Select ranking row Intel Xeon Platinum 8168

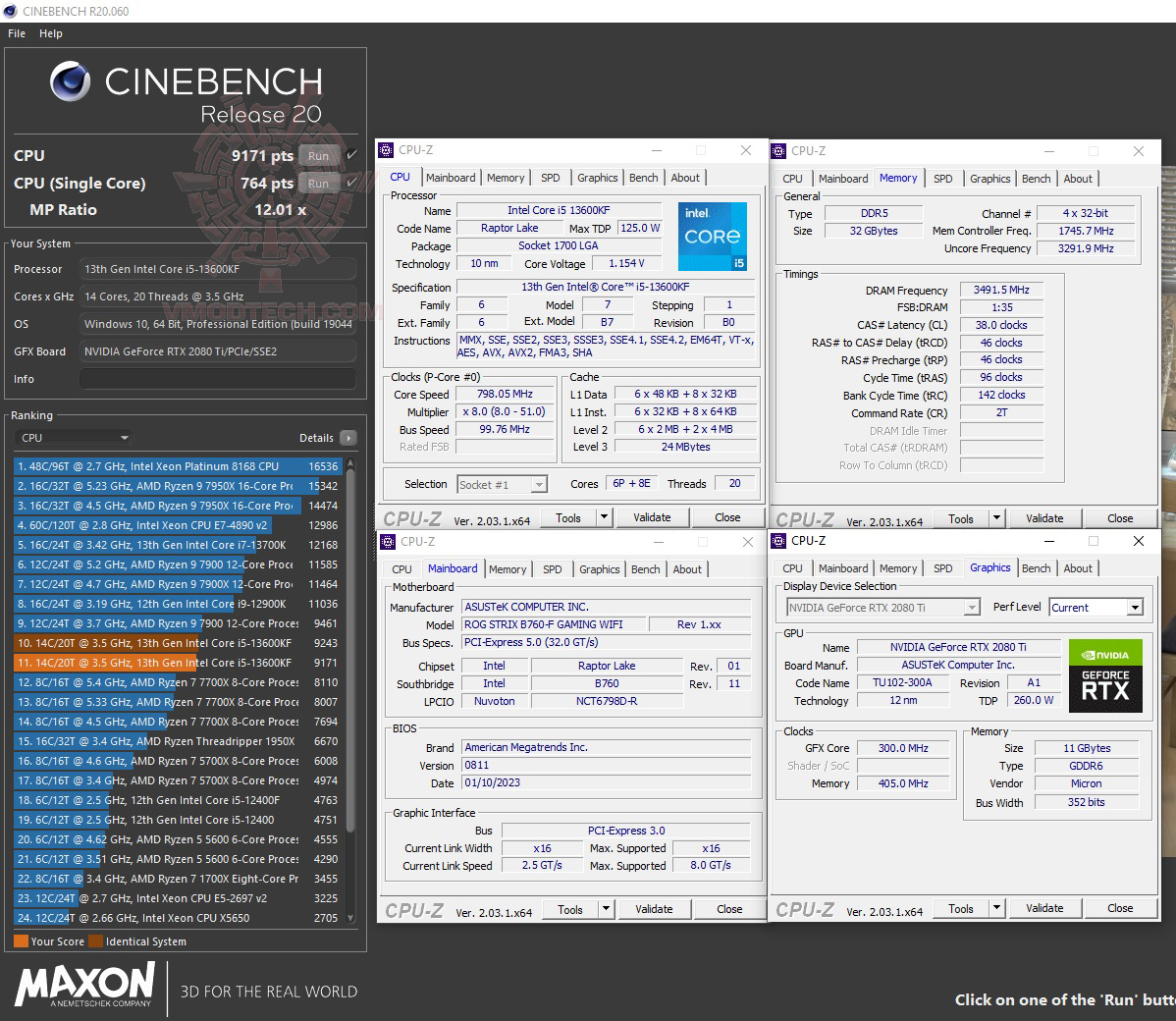[x=177, y=466]
